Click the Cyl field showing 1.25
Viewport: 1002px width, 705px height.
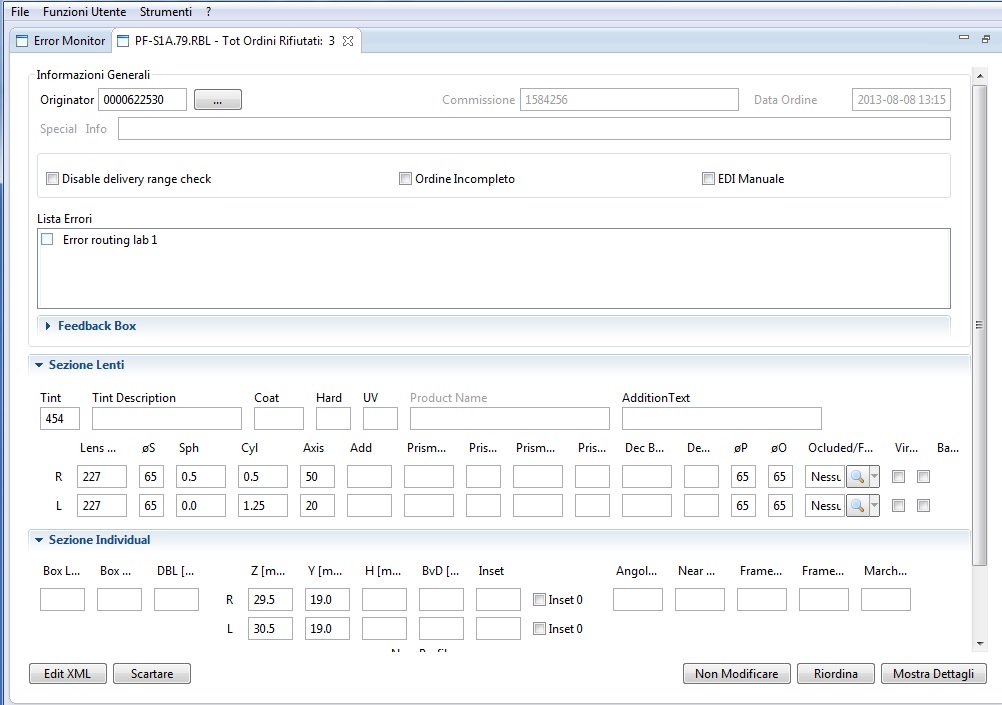pos(263,506)
